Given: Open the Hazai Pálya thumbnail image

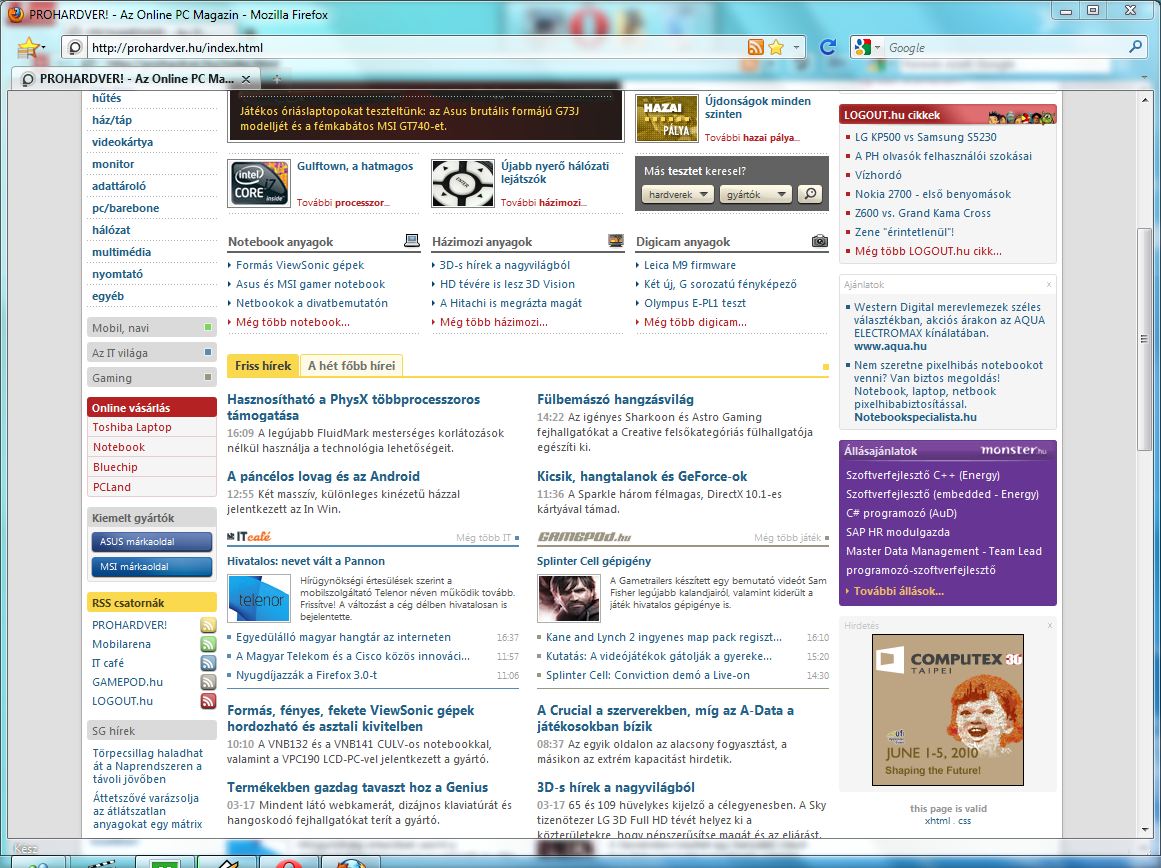Looking at the screenshot, I should point(667,118).
